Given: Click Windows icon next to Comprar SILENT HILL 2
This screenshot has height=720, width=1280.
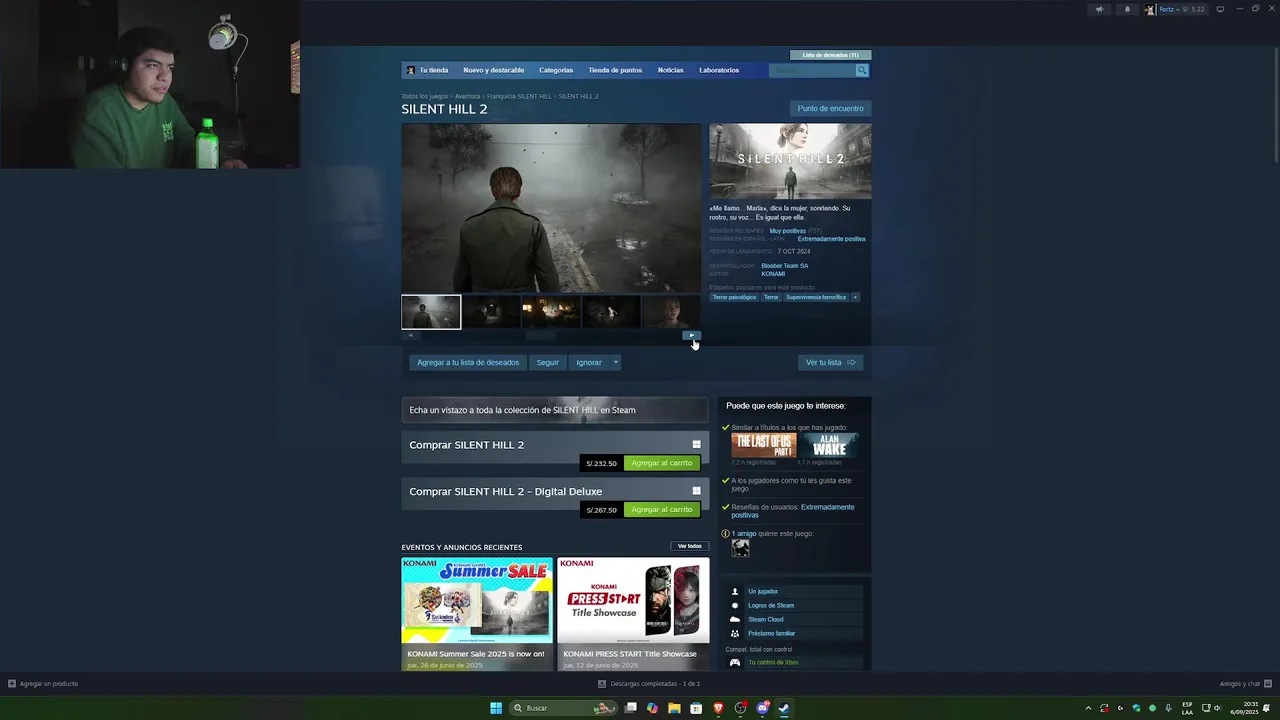Looking at the screenshot, I should (697, 445).
